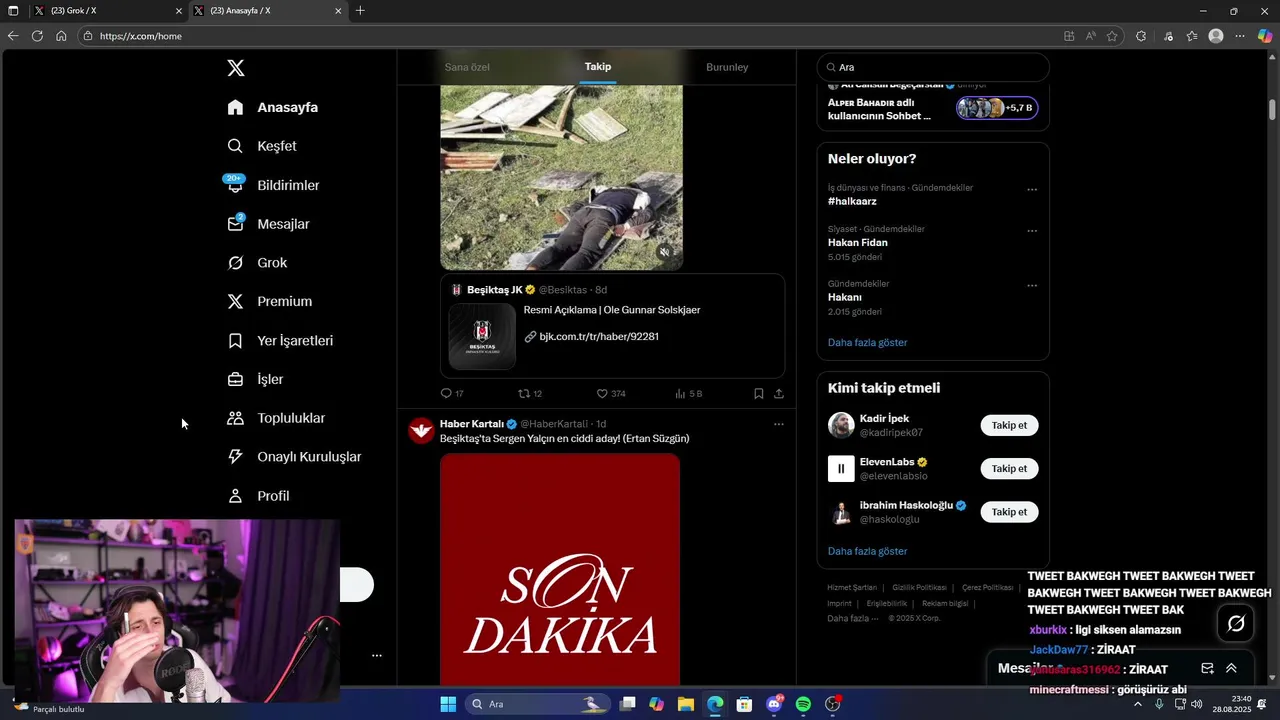Bookmark the post above Haber Kartalı

click(x=759, y=394)
